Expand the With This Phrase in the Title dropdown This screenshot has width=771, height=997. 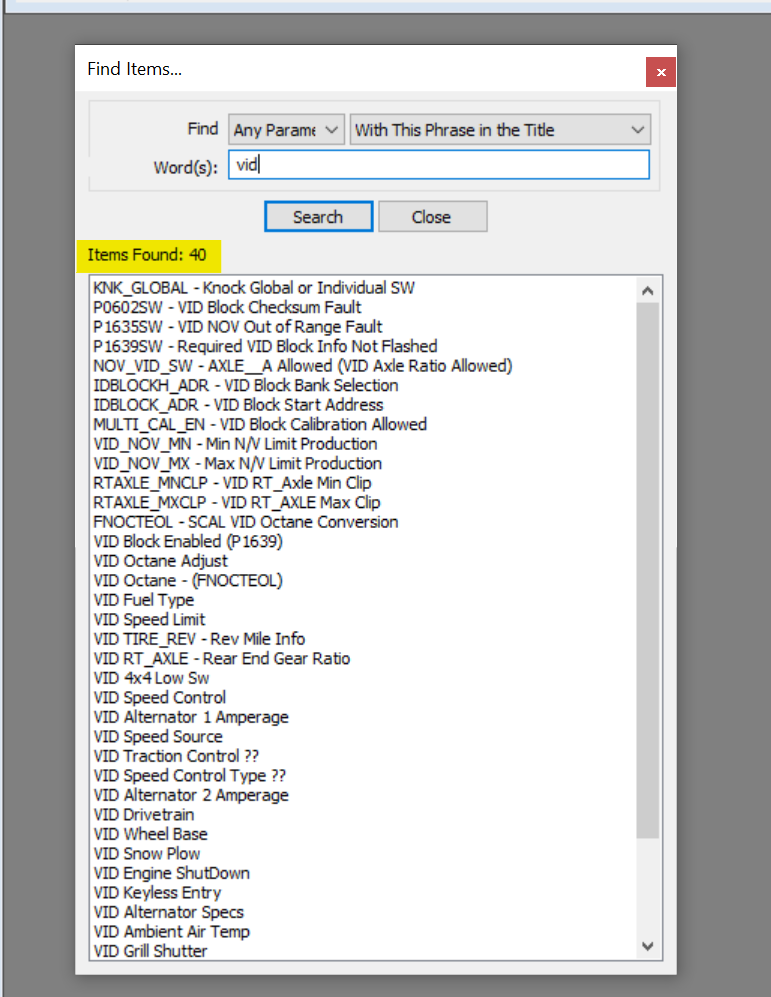pyautogui.click(x=499, y=130)
